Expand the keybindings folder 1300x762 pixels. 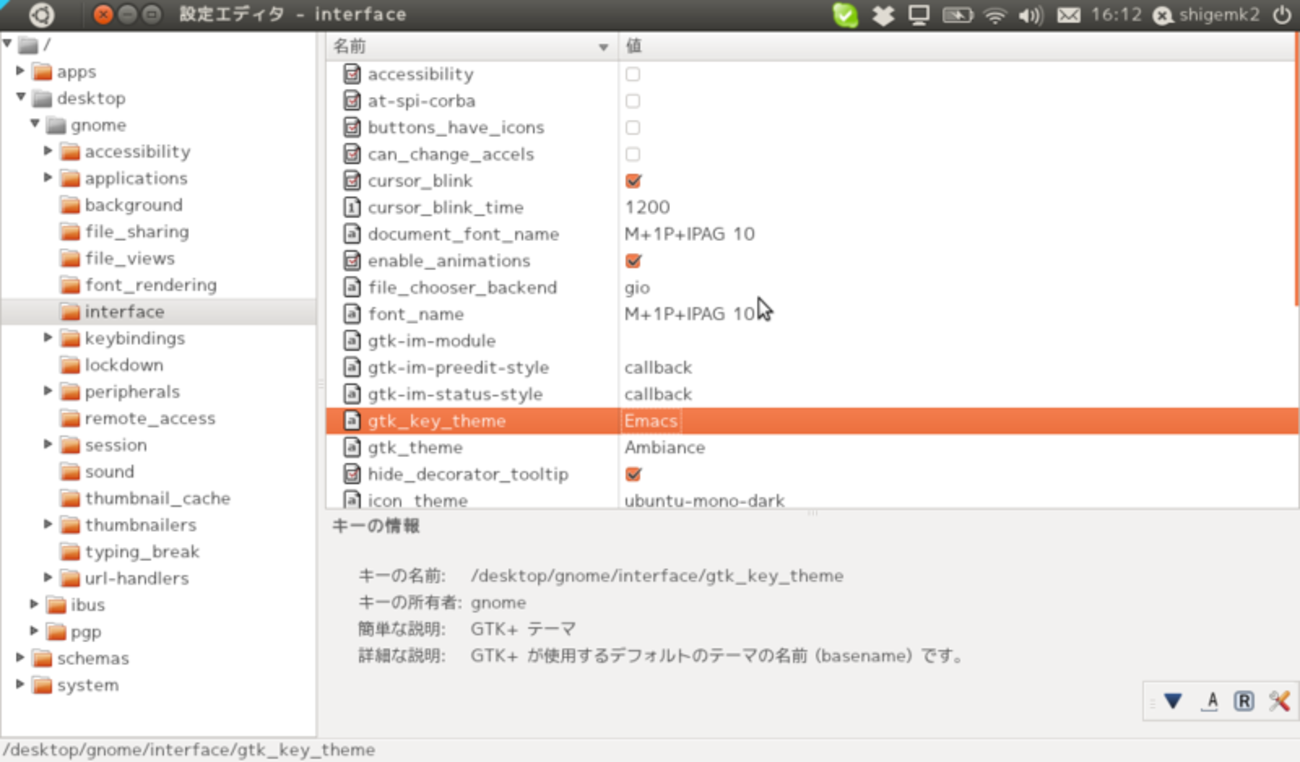tap(49, 338)
